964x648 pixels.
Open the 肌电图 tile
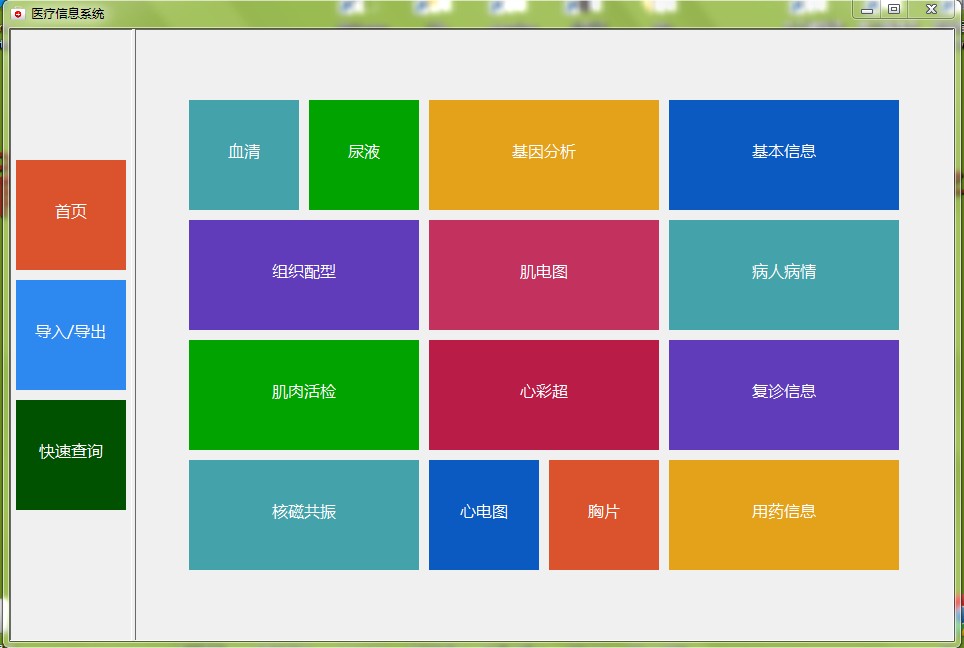tap(543, 275)
